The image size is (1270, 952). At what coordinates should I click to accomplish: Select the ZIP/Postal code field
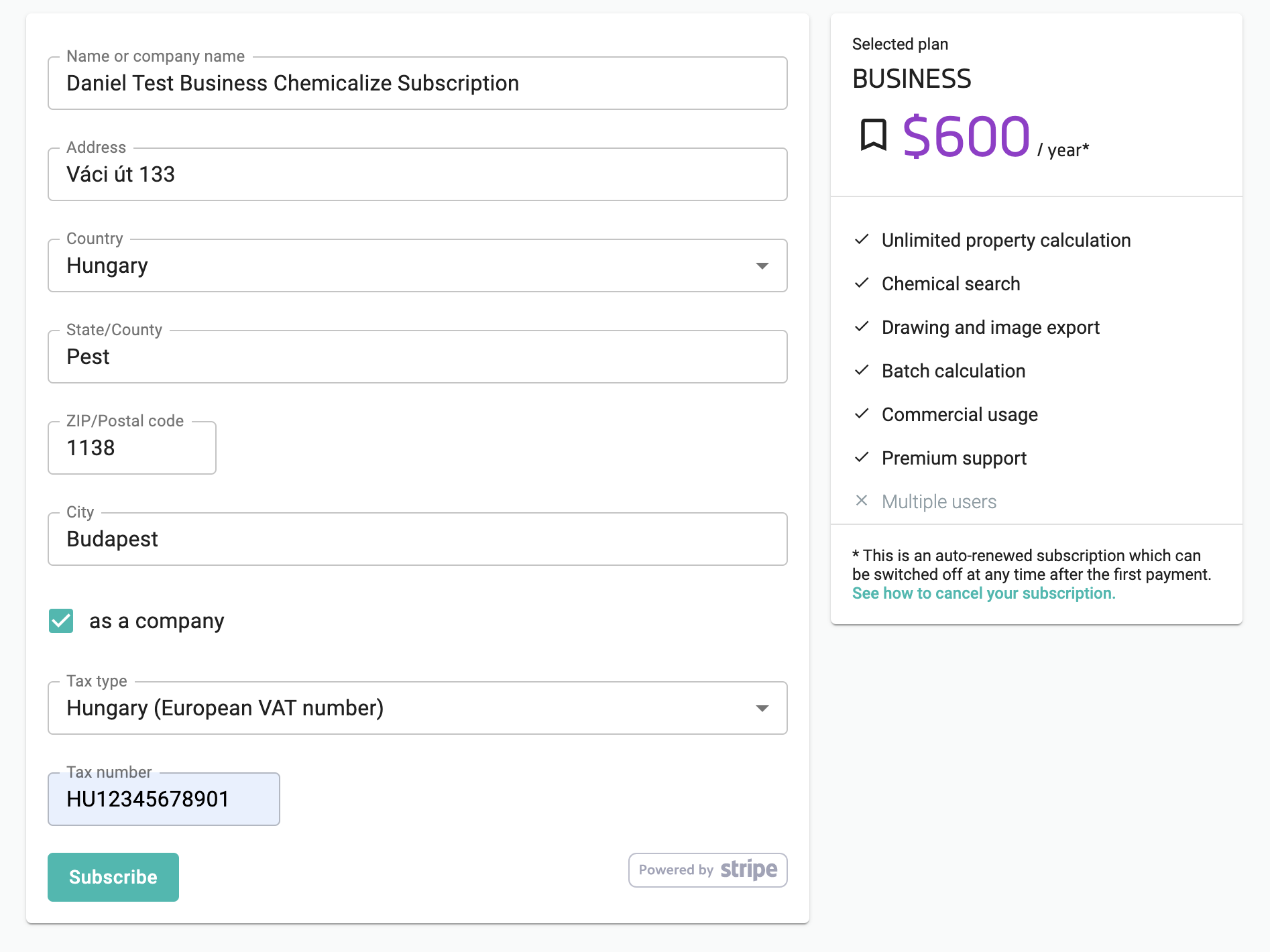(131, 447)
